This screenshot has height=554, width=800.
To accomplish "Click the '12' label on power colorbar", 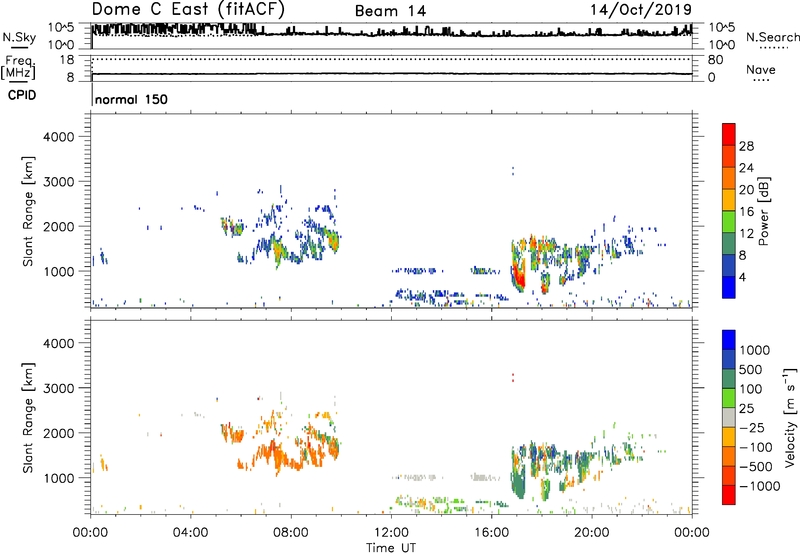I will (746, 234).
